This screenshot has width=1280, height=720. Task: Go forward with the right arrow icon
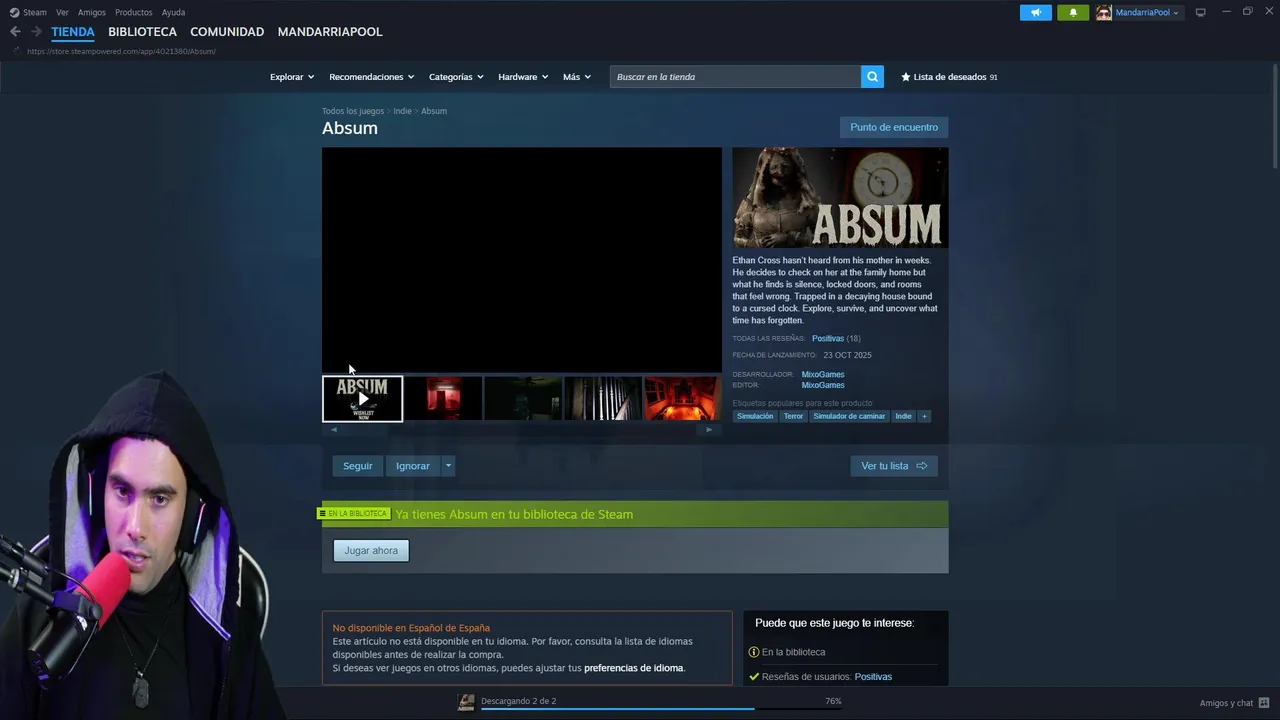[x=36, y=32]
